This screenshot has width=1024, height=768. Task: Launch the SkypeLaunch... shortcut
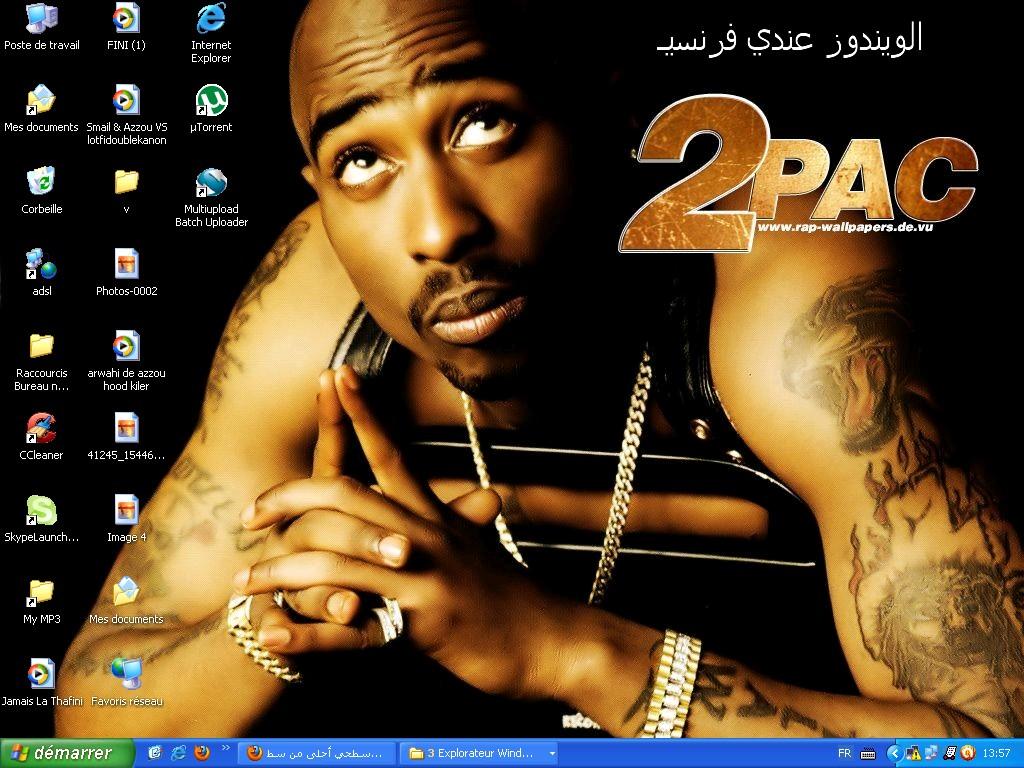click(x=42, y=519)
